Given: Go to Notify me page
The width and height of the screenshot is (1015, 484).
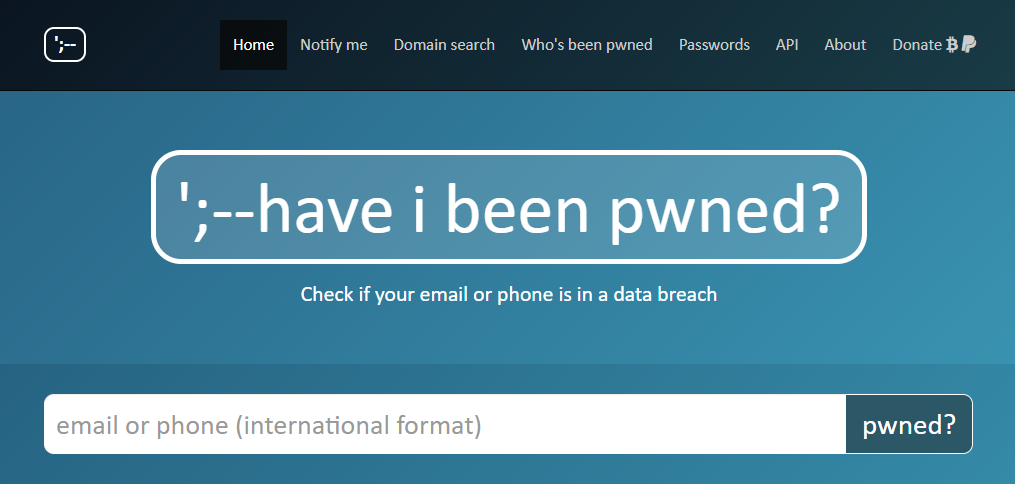Looking at the screenshot, I should [x=334, y=45].
